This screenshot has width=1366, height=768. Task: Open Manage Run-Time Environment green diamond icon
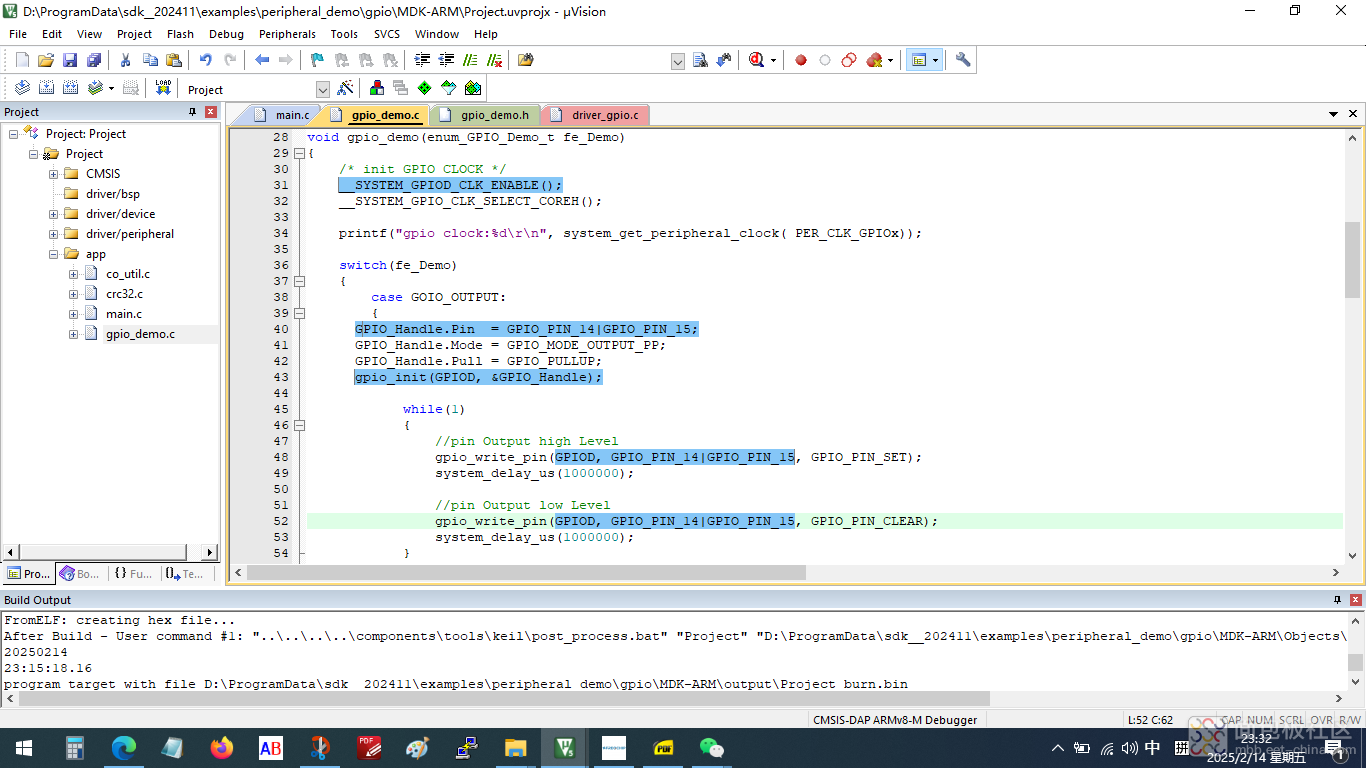tap(425, 88)
